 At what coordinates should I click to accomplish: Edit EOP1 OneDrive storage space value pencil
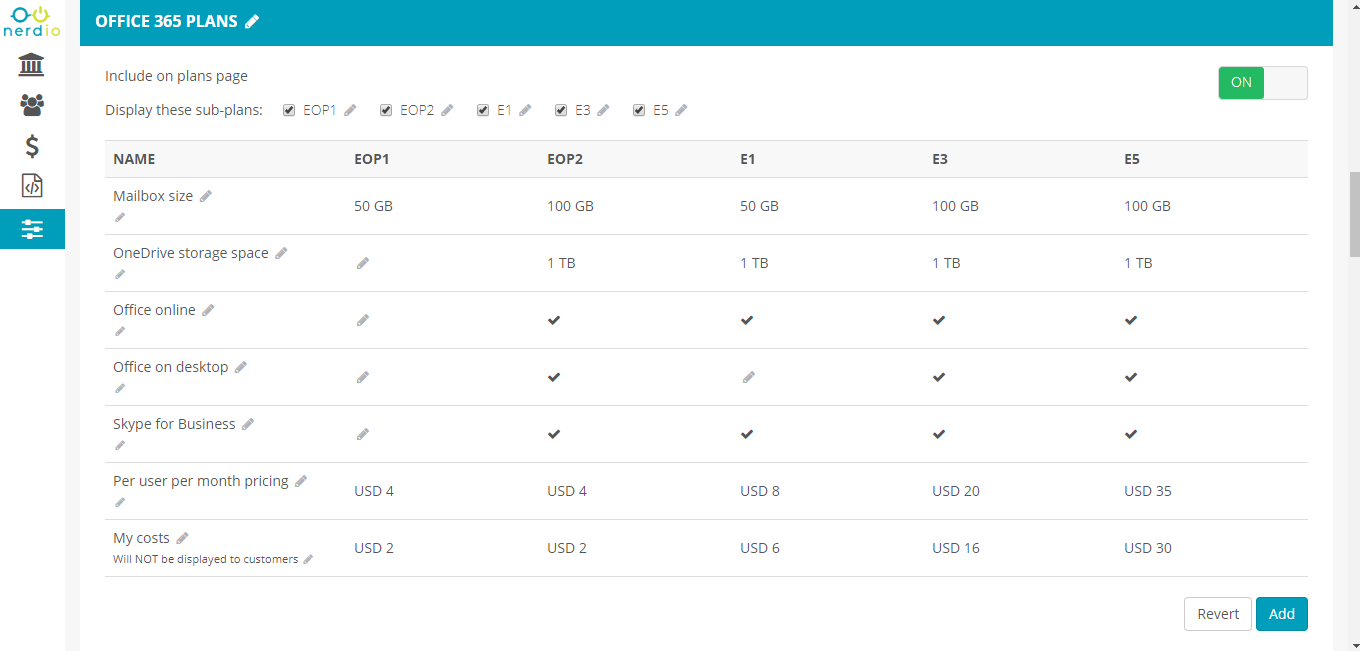tap(363, 263)
